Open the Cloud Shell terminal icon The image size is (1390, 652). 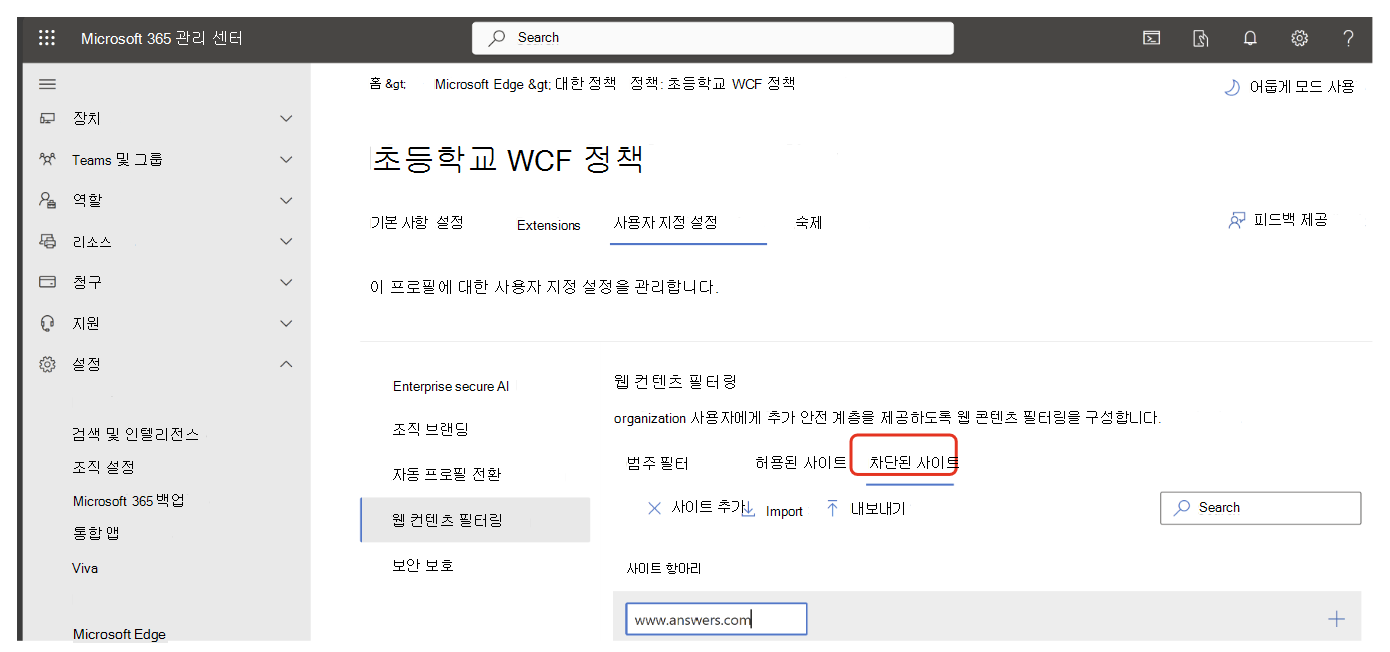point(1151,38)
